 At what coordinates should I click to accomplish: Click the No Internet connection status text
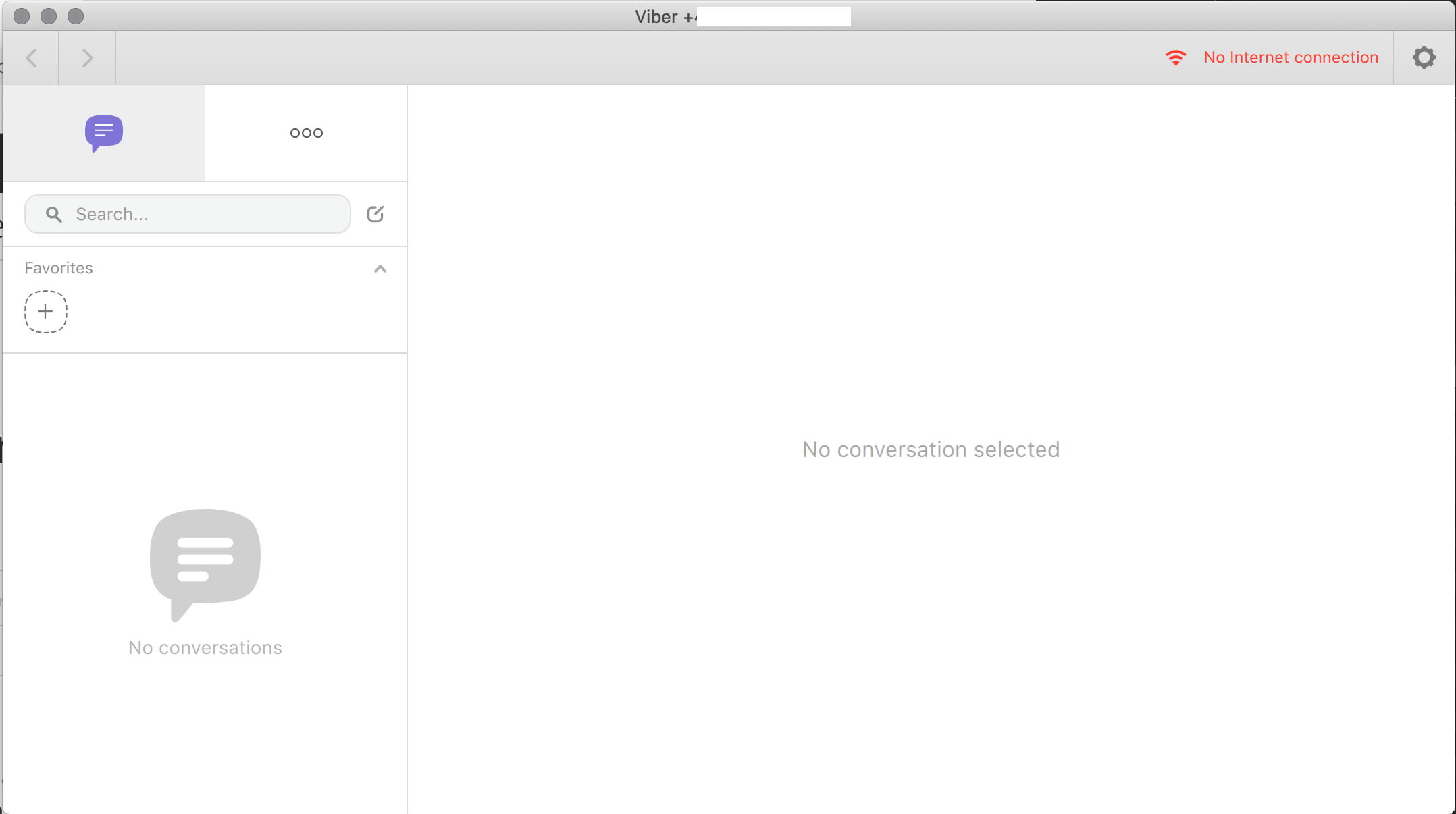1291,57
